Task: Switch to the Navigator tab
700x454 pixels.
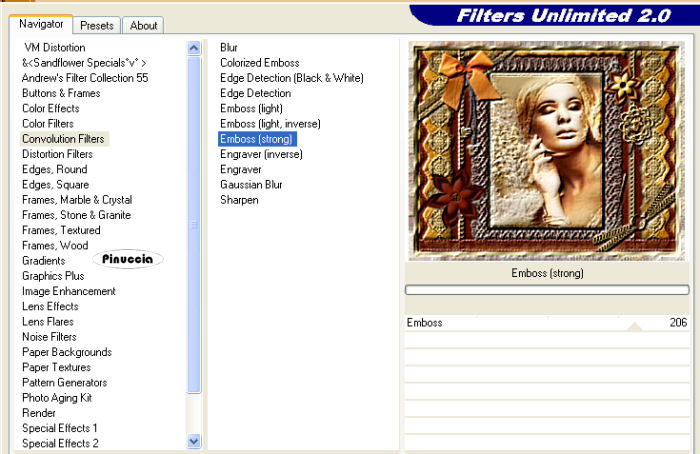Action: coord(41,24)
